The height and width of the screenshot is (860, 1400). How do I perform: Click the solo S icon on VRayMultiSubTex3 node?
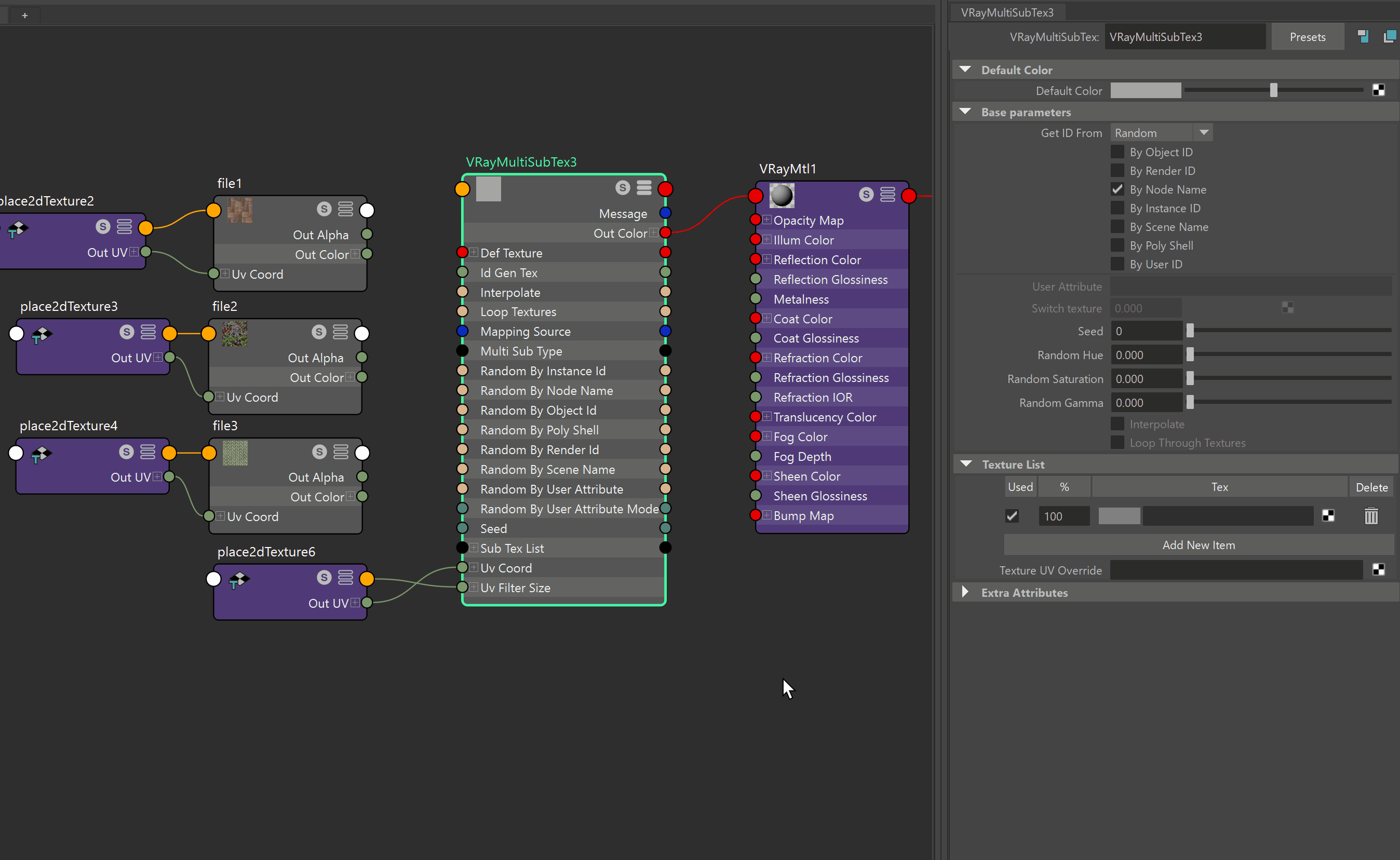coord(623,188)
